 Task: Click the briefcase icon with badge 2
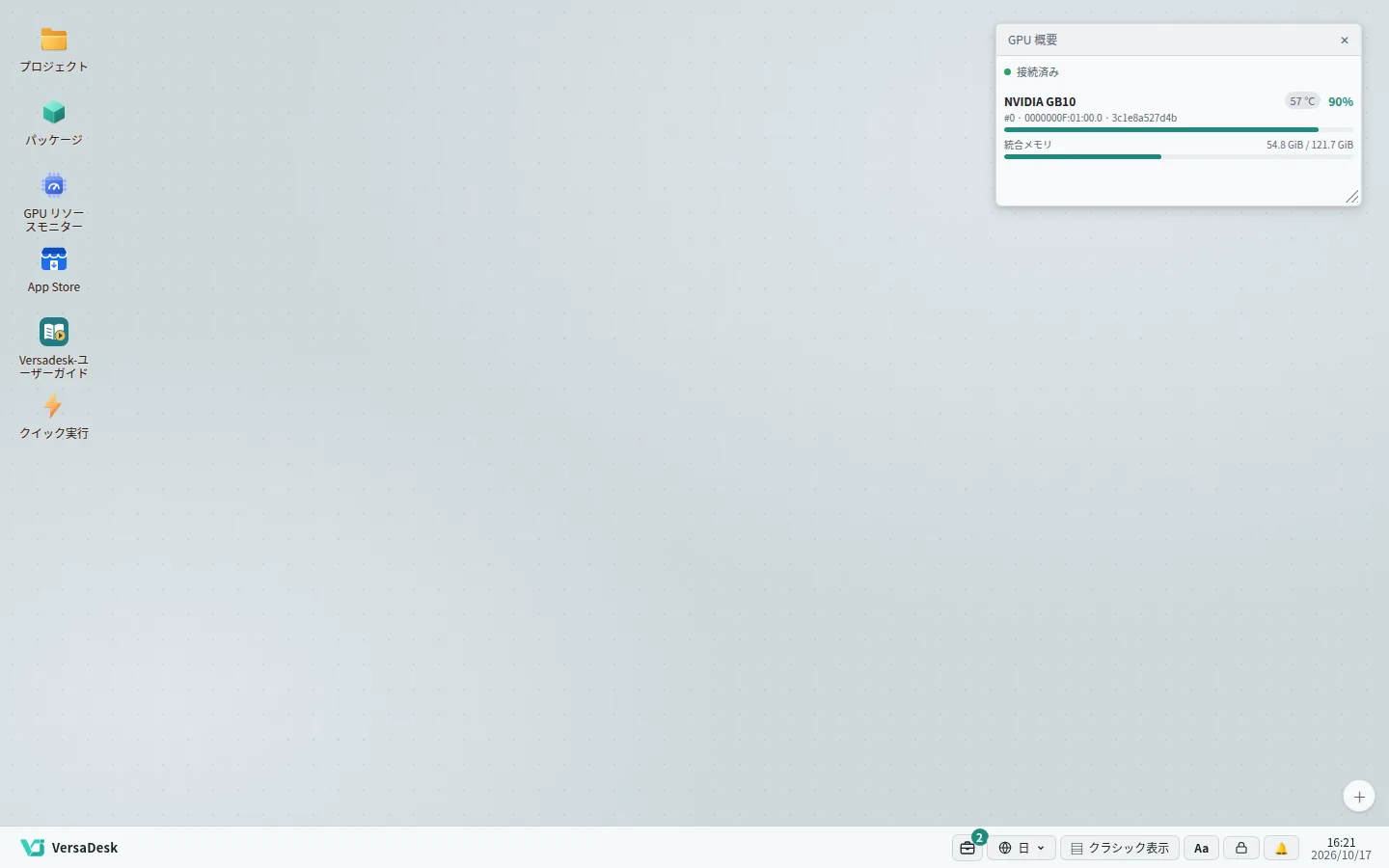point(967,848)
